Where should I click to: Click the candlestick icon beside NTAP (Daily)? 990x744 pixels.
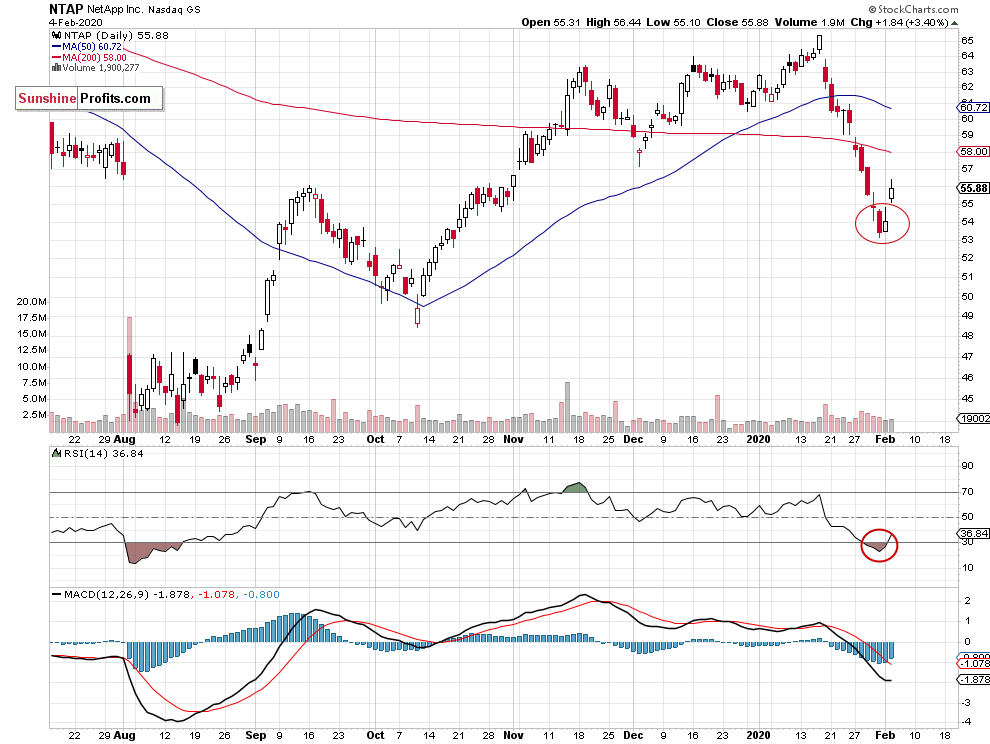56,36
